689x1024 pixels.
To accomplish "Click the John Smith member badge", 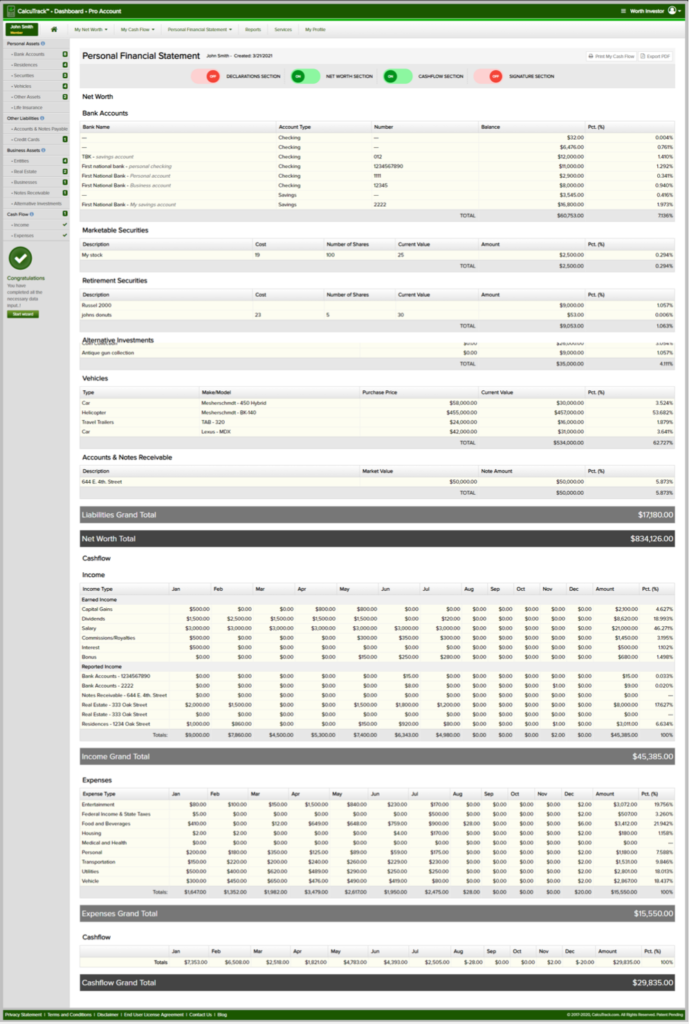I will pyautogui.click(x=22, y=29).
